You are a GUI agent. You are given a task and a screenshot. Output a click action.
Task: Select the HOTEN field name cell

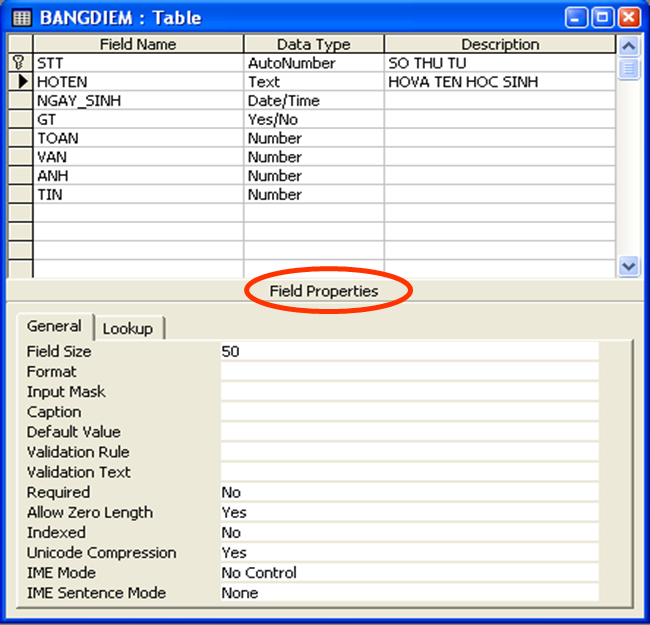coord(138,82)
